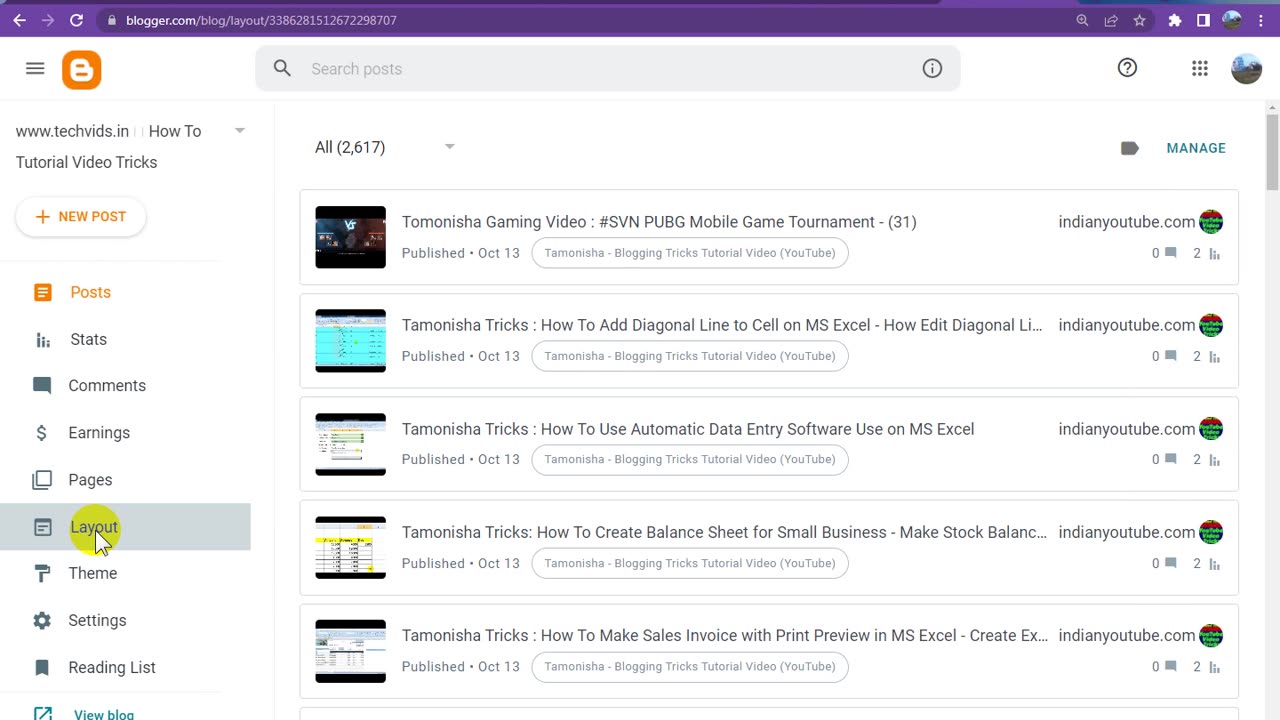Click the label chip on Balance Sheet post
The image size is (1280, 720).
[690, 563]
